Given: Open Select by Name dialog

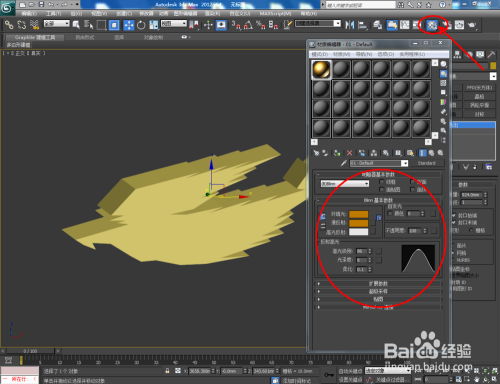Looking at the screenshot, I should [x=88, y=25].
